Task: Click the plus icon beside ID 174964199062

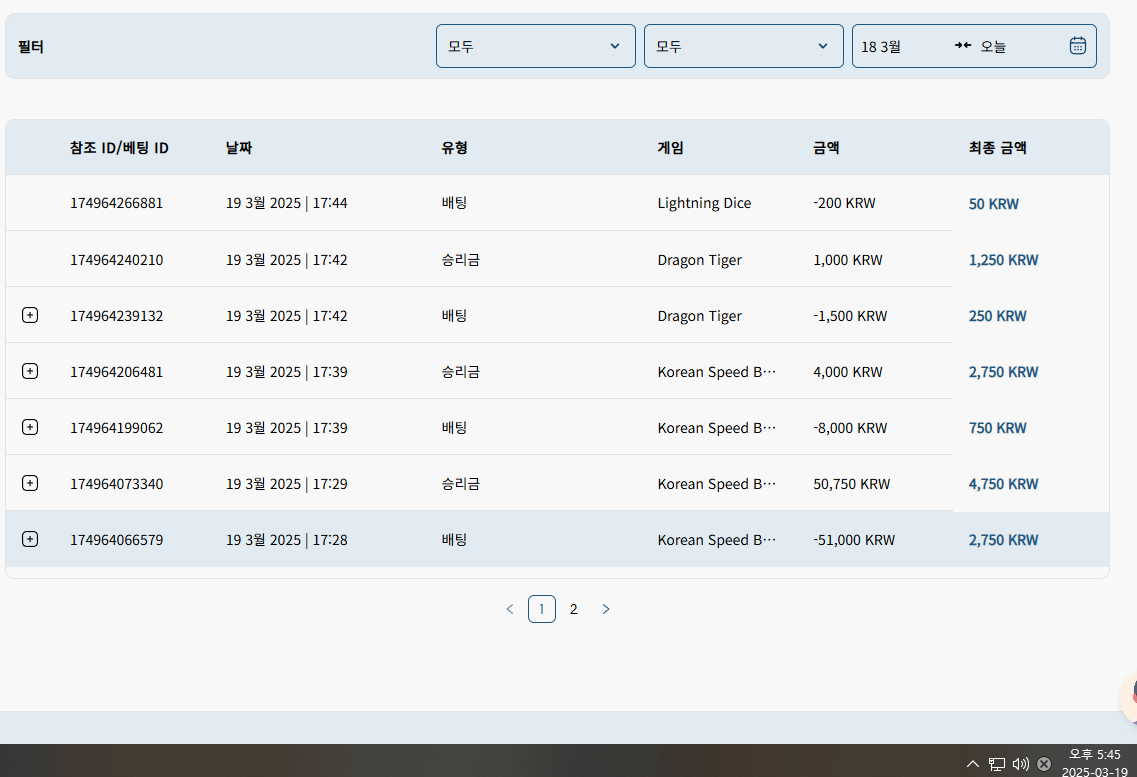Action: coord(30,428)
